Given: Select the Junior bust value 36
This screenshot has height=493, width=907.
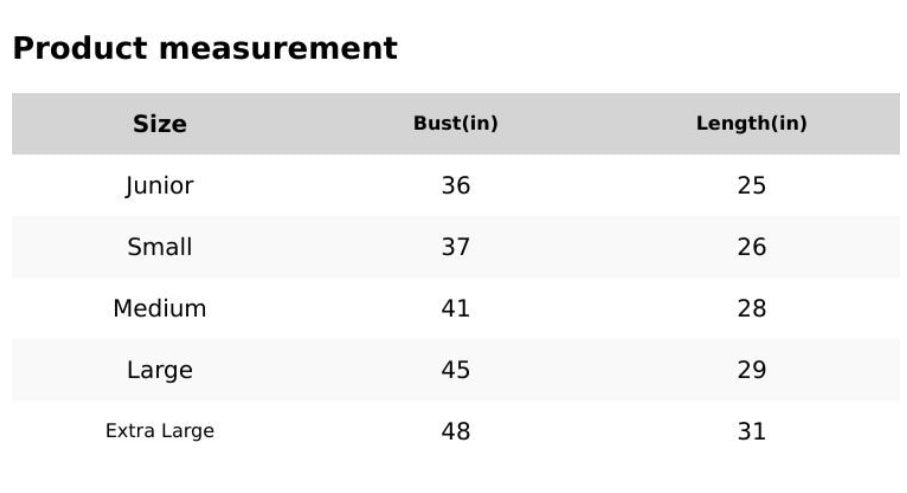Looking at the screenshot, I should coord(456,186).
